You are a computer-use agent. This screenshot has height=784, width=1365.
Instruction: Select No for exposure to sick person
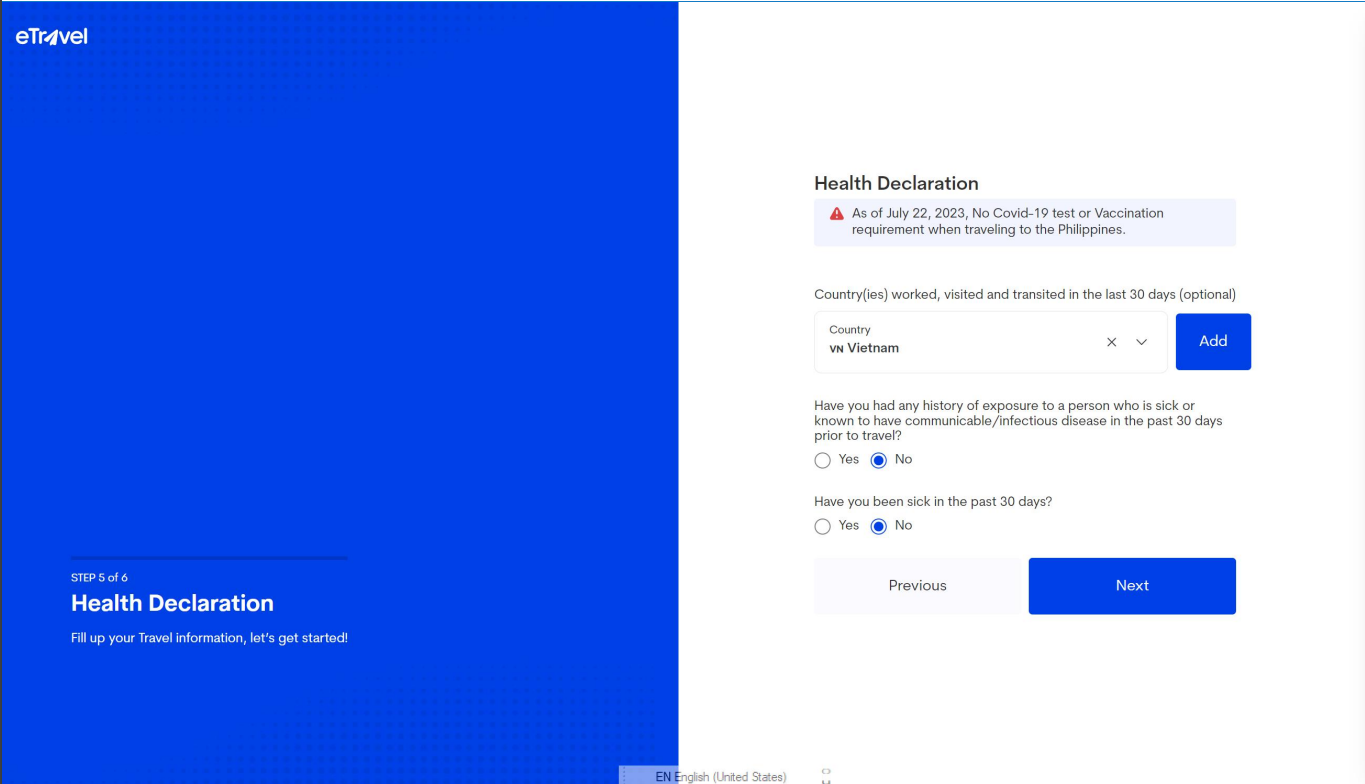coord(879,460)
